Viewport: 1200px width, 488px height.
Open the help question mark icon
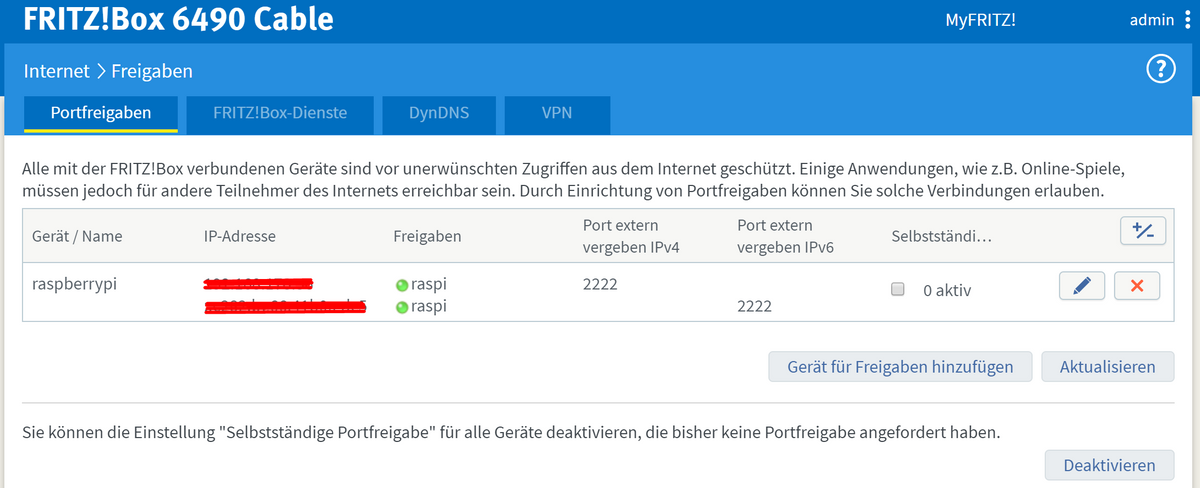click(1160, 70)
